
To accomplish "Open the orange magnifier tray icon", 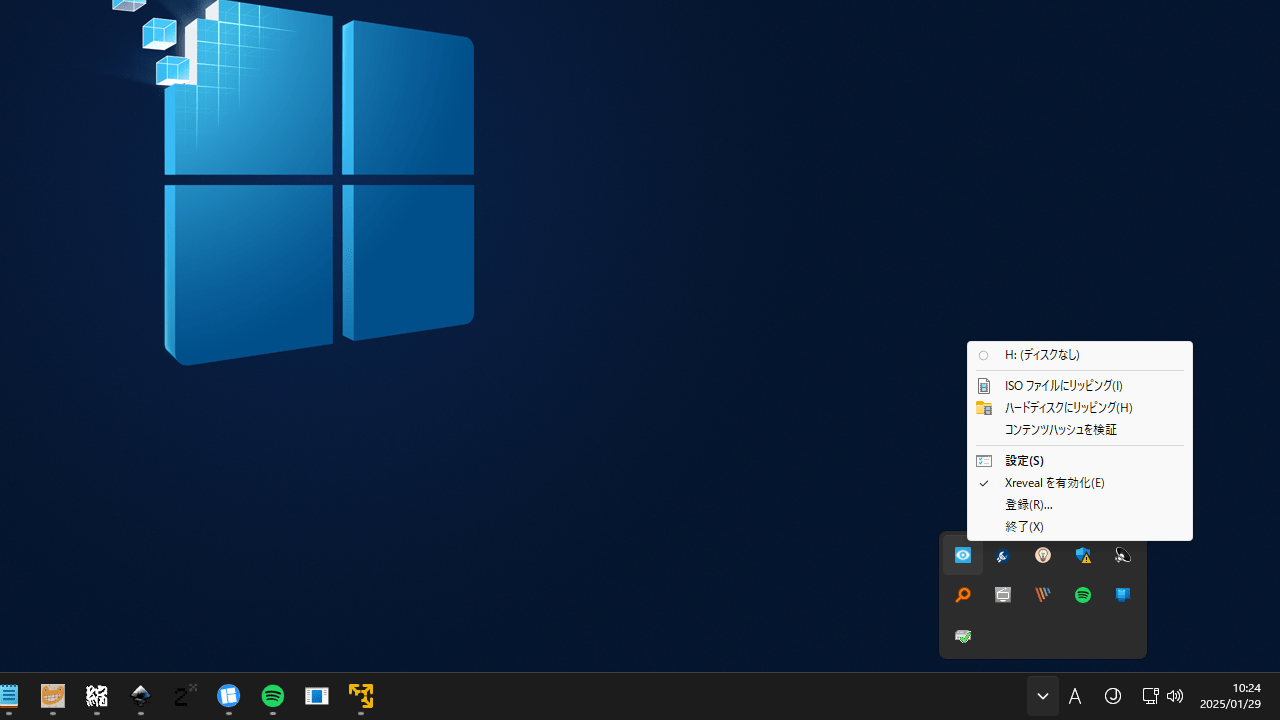I will 963,595.
